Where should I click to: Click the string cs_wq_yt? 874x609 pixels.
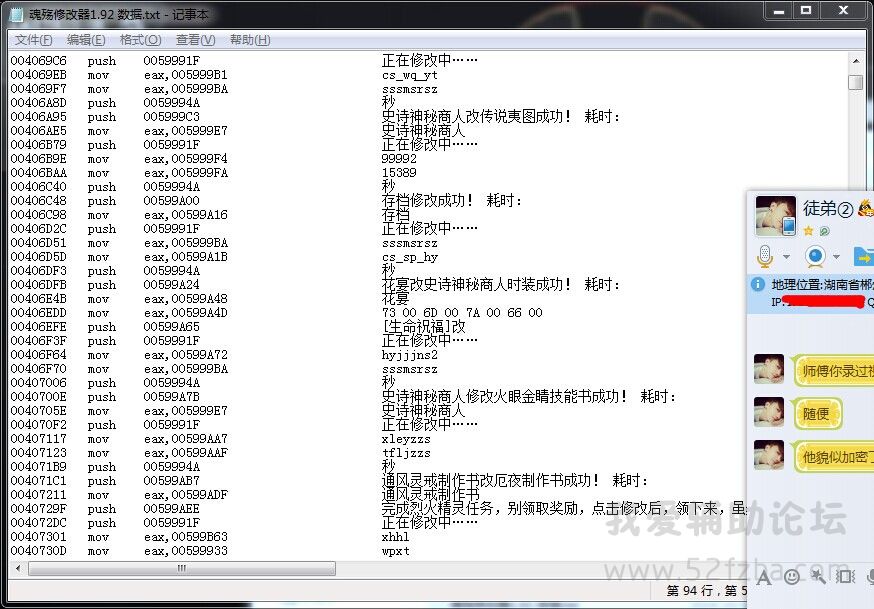point(410,75)
